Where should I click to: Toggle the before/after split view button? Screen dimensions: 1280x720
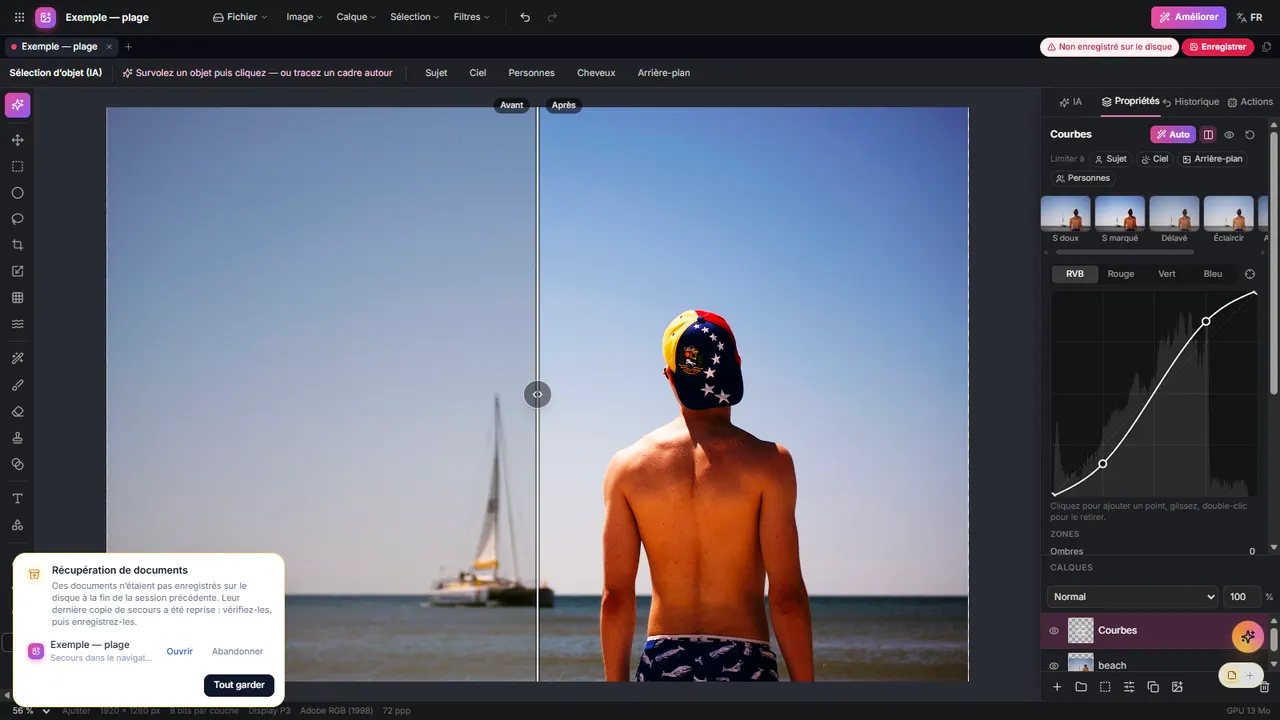pyautogui.click(x=1208, y=134)
